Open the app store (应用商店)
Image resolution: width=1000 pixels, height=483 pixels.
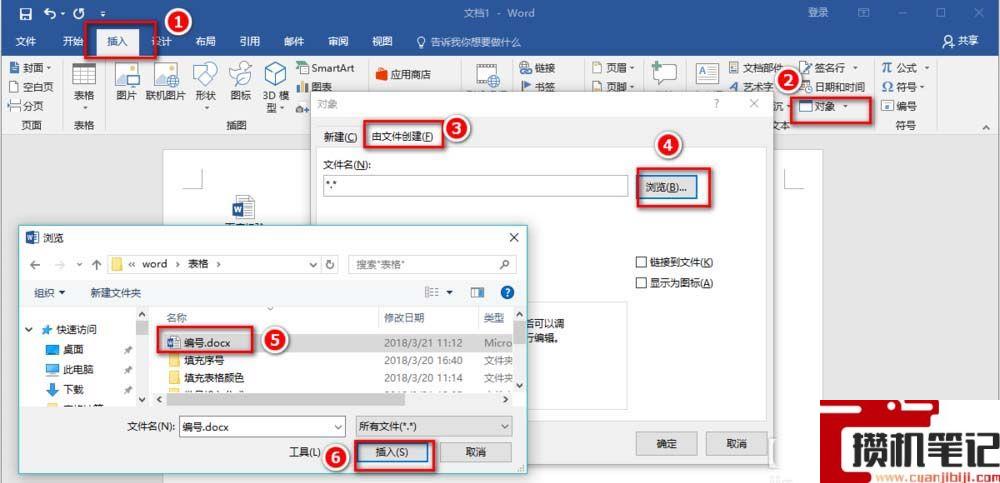click(403, 75)
